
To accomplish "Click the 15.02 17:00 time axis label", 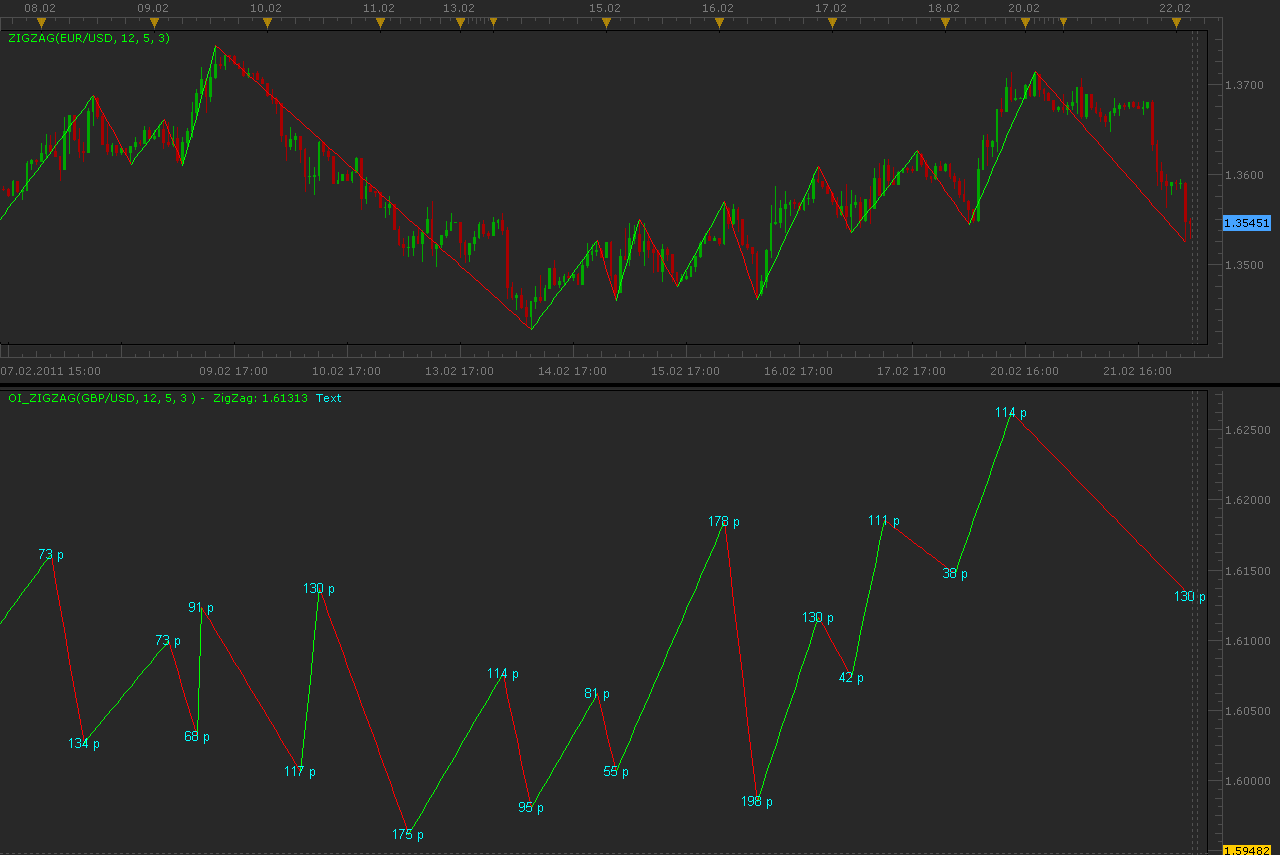I will (686, 370).
